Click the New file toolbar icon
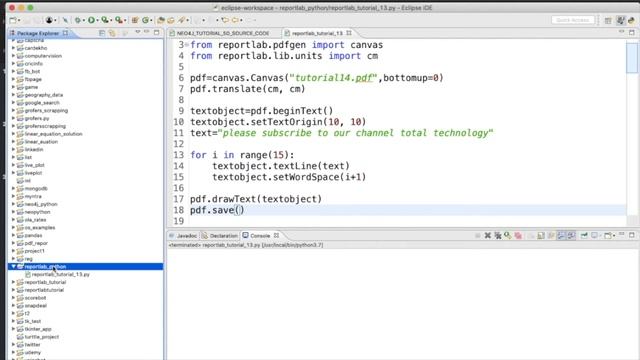Screen dimensions: 640x360 pos(13,20)
